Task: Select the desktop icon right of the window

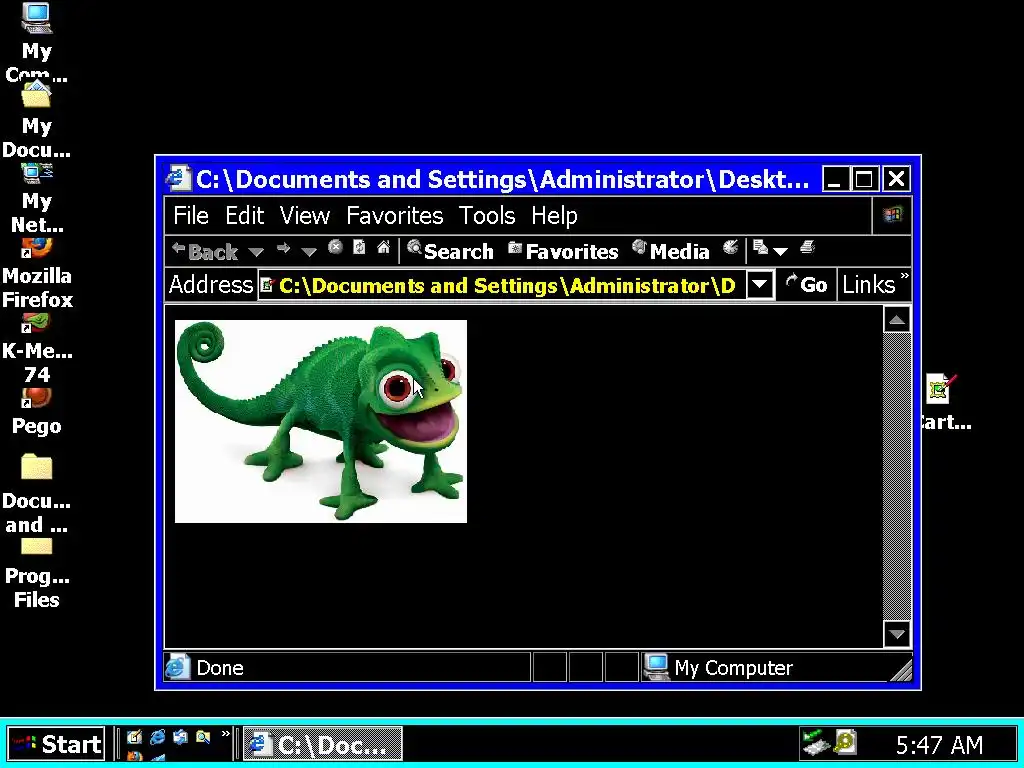Action: 942,403
